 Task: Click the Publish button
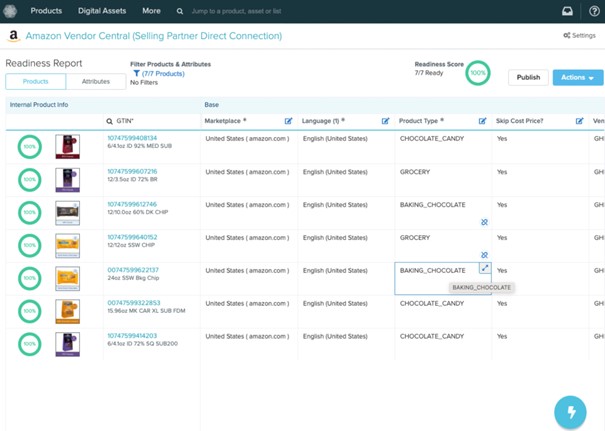coord(528,78)
